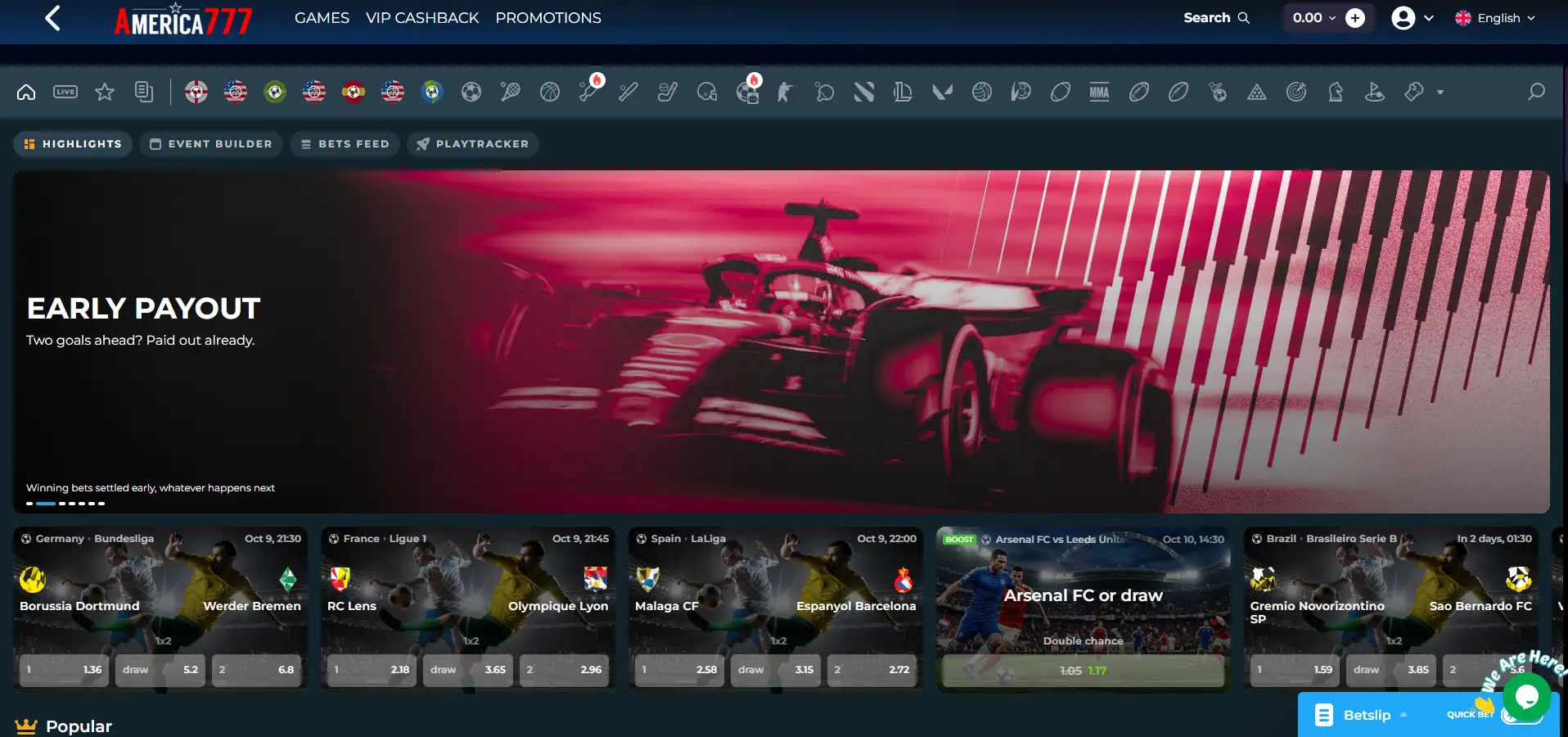
Task: Bet on Werder Bremen win at 6.8
Action: click(x=256, y=670)
